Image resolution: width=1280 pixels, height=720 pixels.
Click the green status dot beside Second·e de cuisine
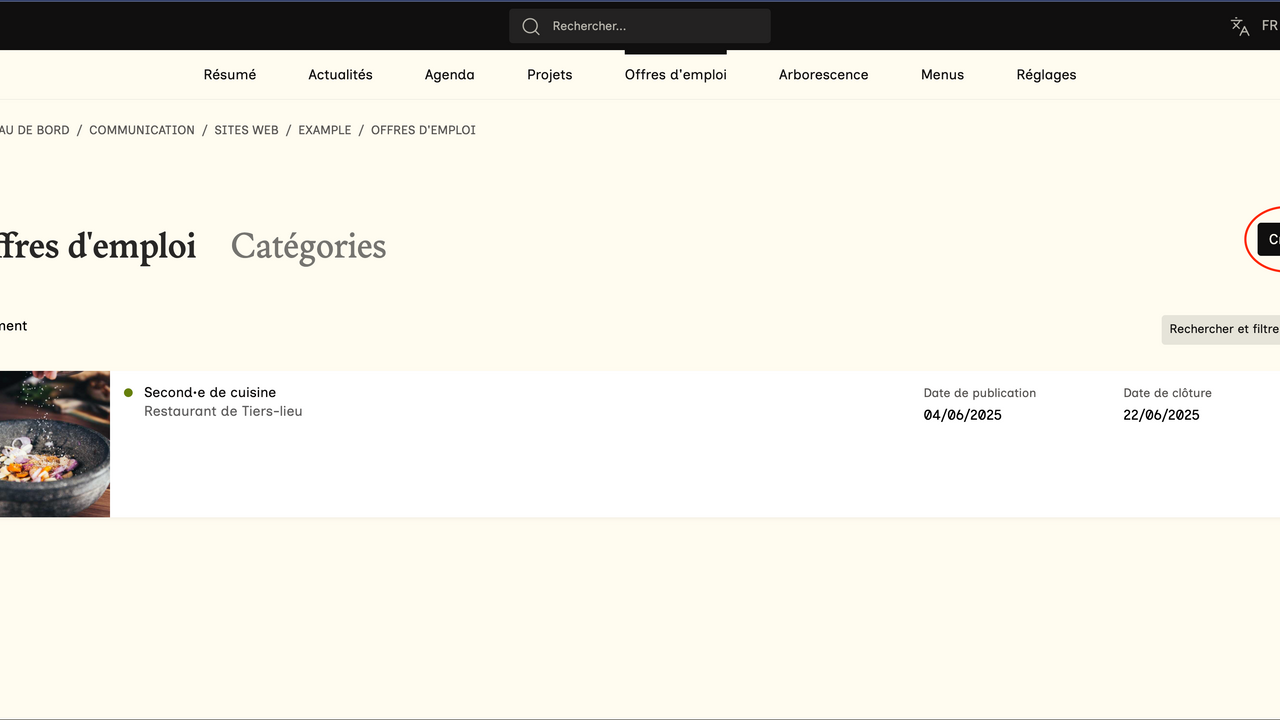[128, 393]
